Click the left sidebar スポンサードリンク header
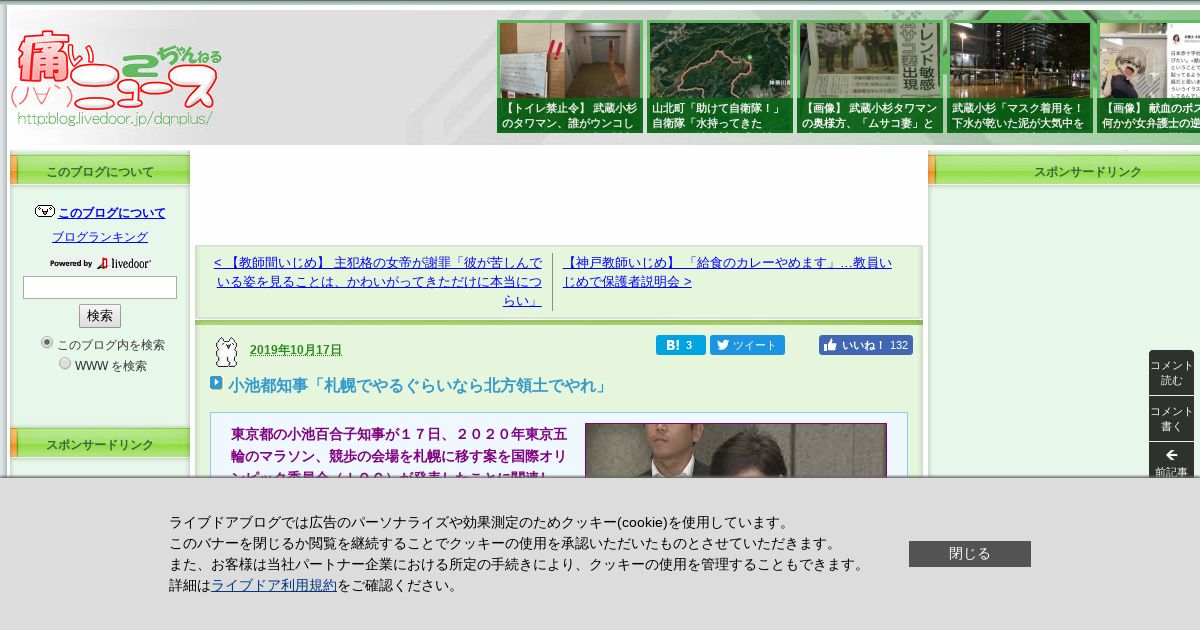Screen dimensions: 1200x630 point(100,444)
